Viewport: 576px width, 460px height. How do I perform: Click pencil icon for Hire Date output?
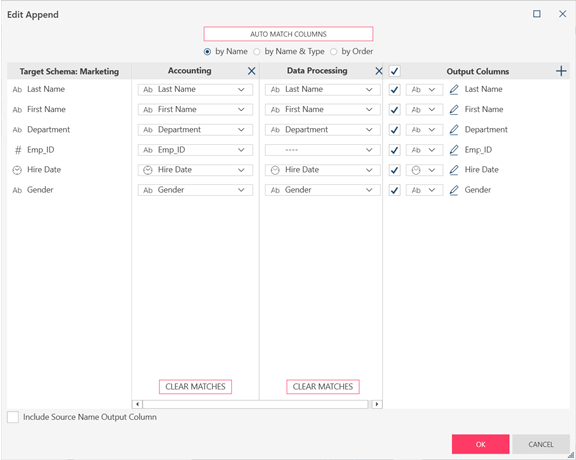coord(454,170)
